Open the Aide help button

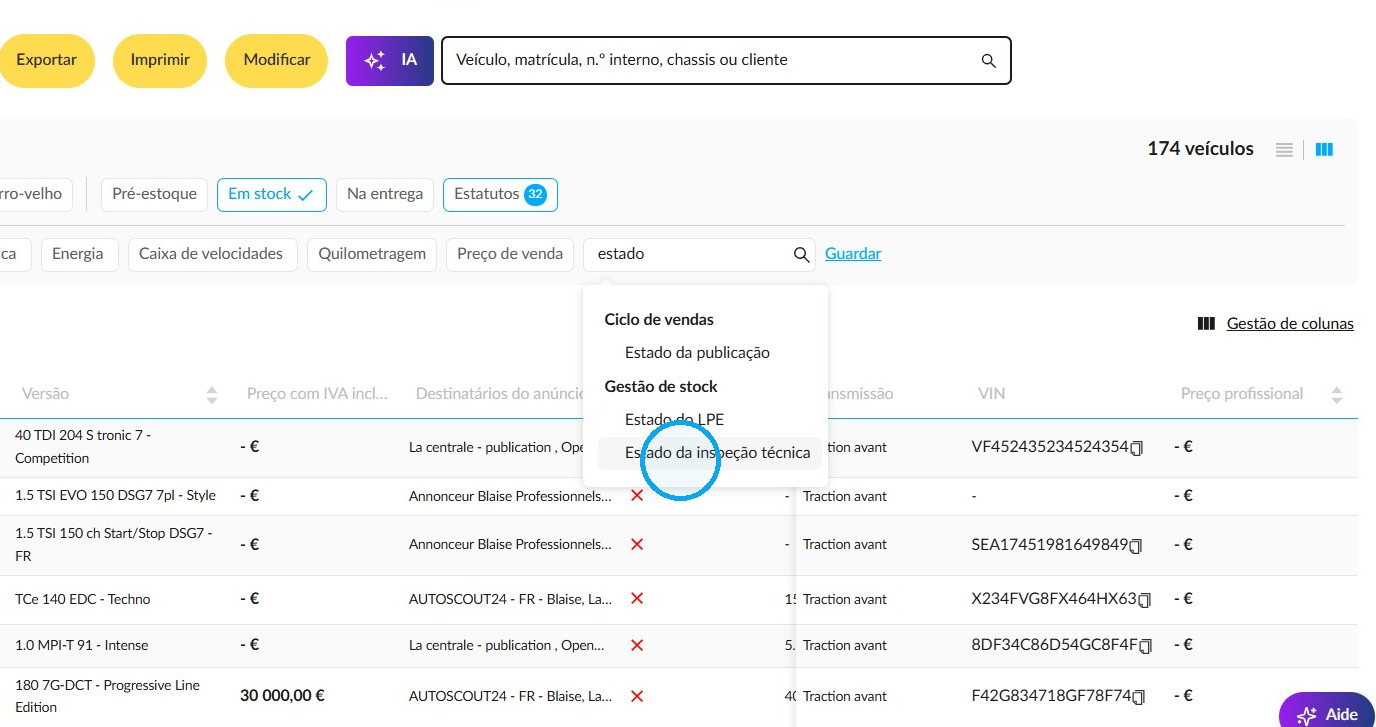[x=1328, y=711]
